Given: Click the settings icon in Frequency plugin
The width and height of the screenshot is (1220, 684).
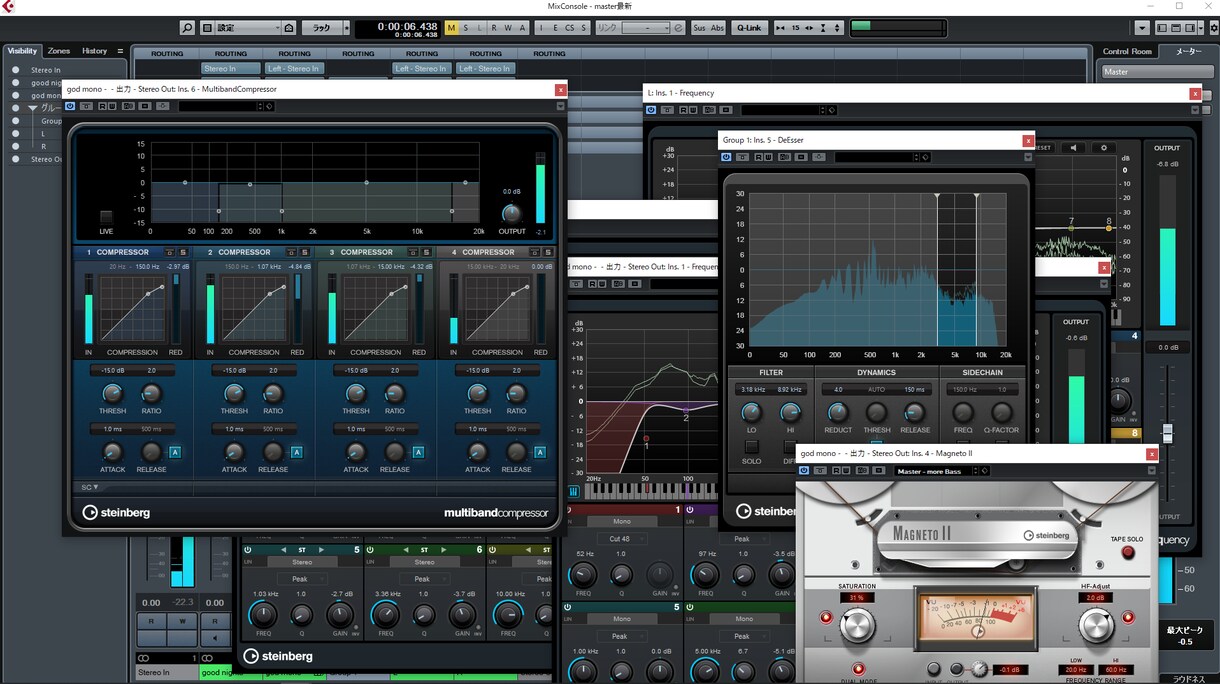Looking at the screenshot, I should (1104, 148).
